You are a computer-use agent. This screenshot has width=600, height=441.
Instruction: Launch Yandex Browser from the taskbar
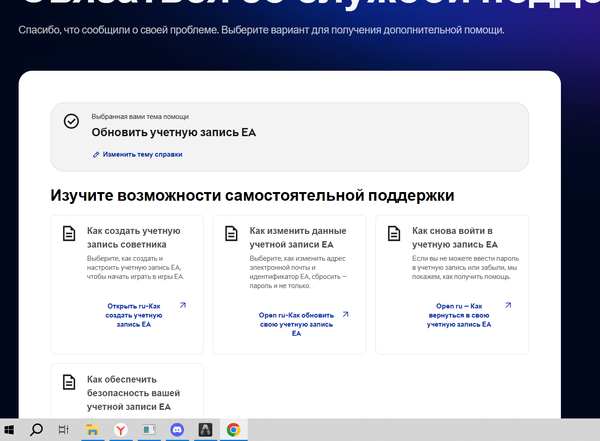(x=121, y=430)
